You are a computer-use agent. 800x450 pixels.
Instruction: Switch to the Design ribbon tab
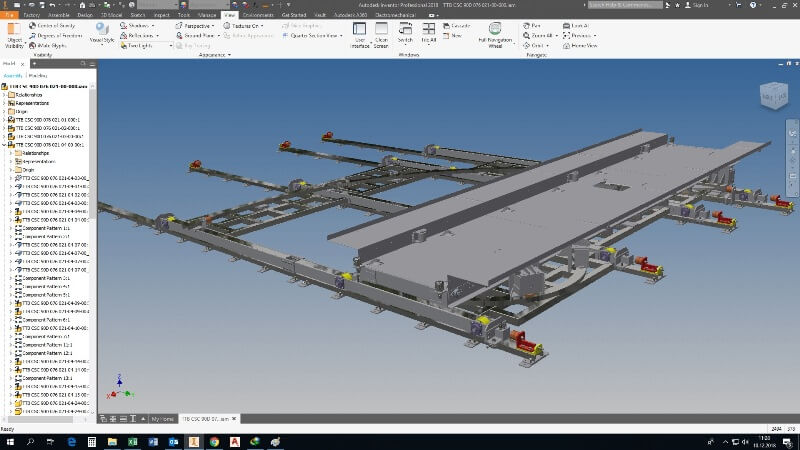point(85,15)
